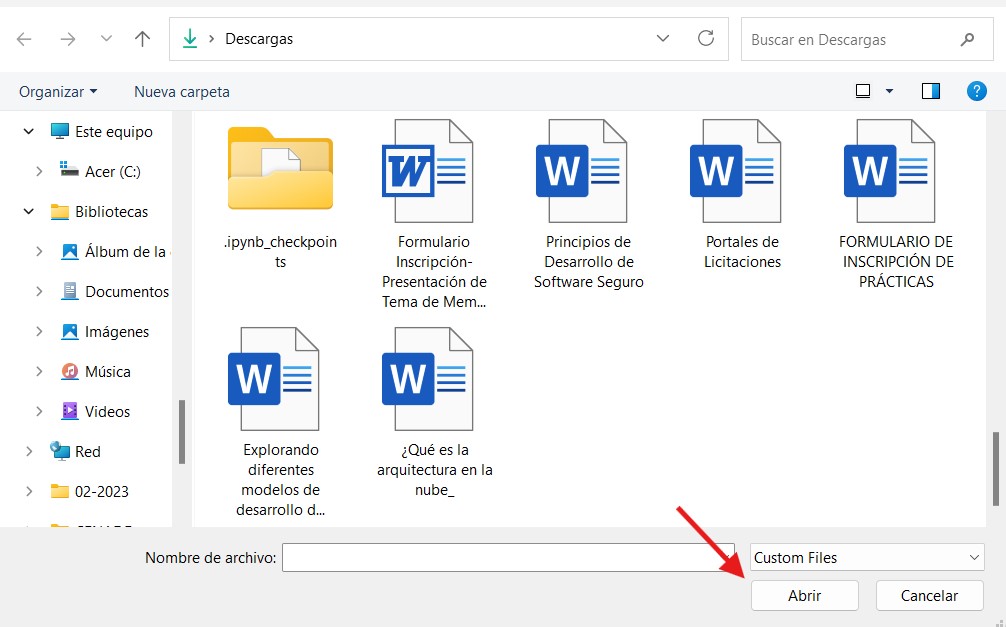Click the file name ".ipynb_checkpoints"
This screenshot has width=1006, height=627.
point(280,252)
